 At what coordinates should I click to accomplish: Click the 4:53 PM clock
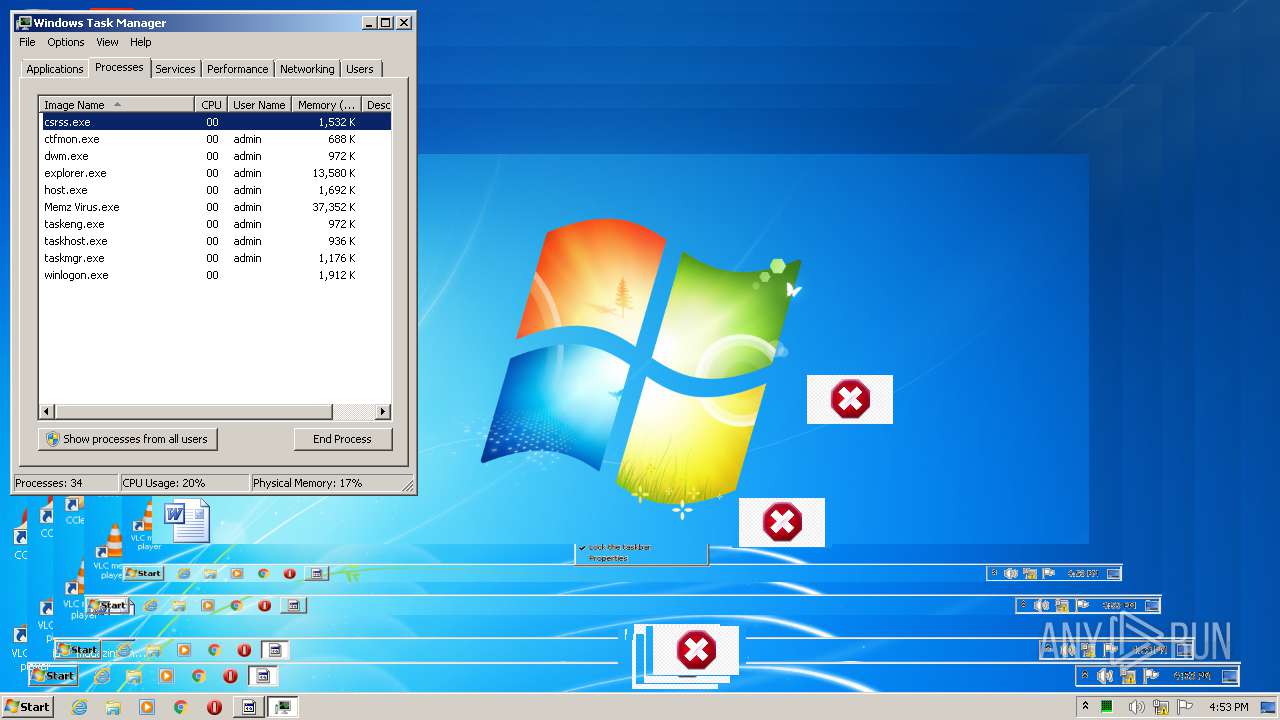(1229, 707)
